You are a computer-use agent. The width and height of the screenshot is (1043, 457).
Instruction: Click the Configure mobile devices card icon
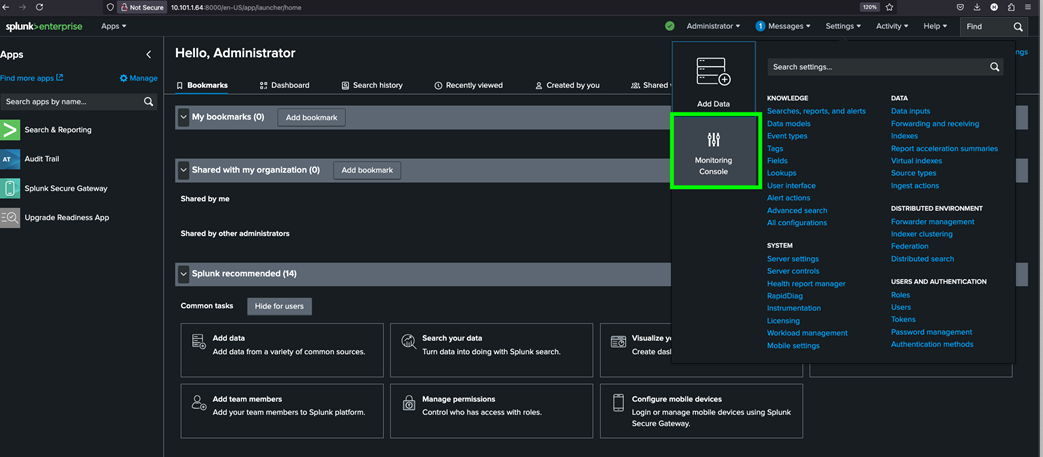coord(618,402)
